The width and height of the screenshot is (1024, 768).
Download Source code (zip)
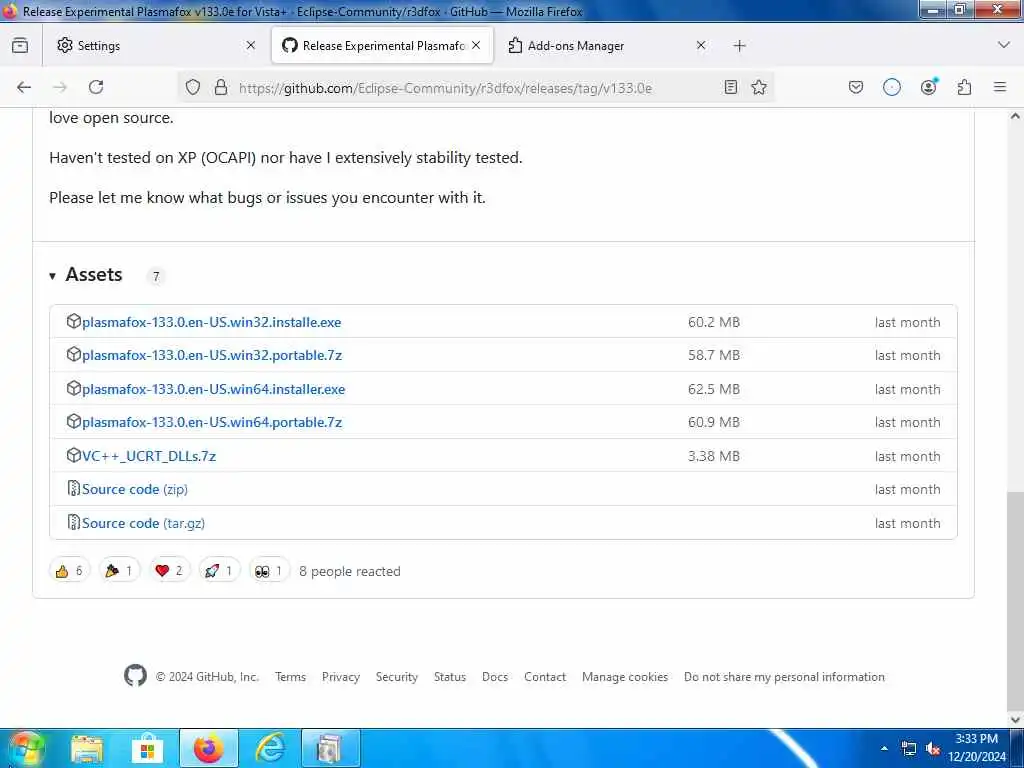tap(135, 489)
